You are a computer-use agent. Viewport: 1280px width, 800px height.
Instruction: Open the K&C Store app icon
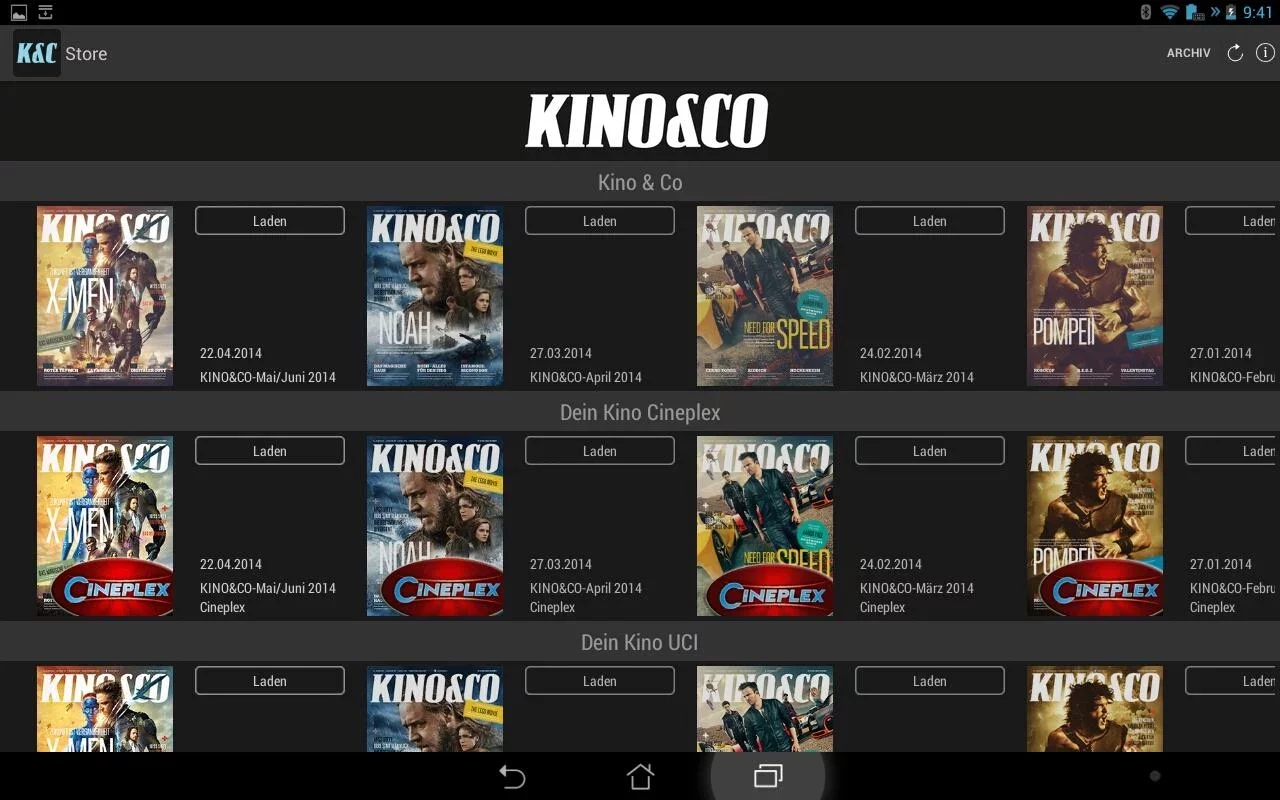coord(37,53)
